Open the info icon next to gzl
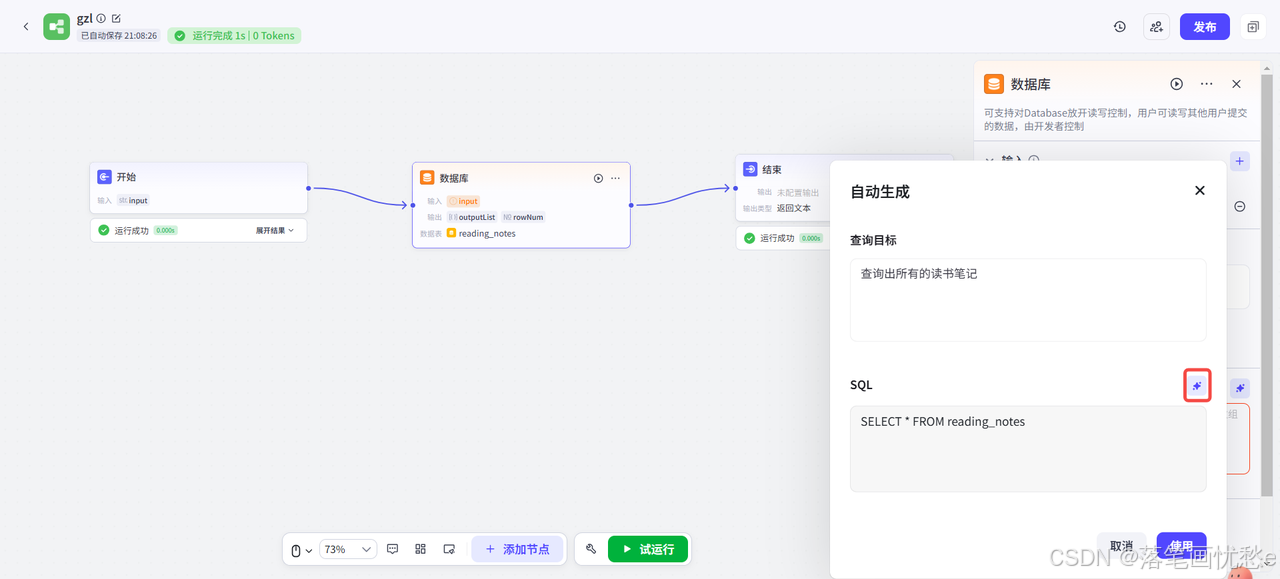 [x=101, y=18]
